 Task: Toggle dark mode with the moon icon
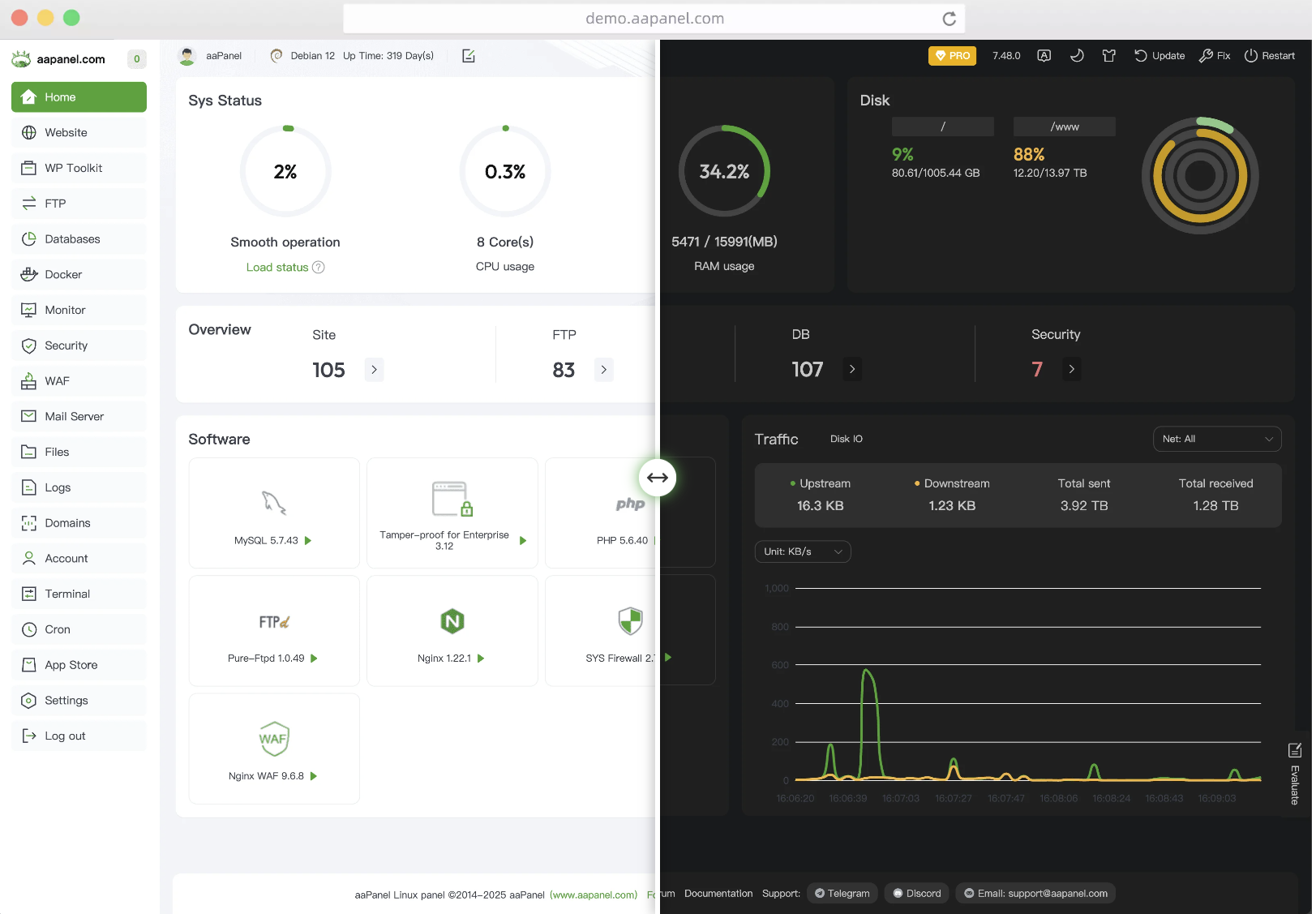pos(1077,56)
